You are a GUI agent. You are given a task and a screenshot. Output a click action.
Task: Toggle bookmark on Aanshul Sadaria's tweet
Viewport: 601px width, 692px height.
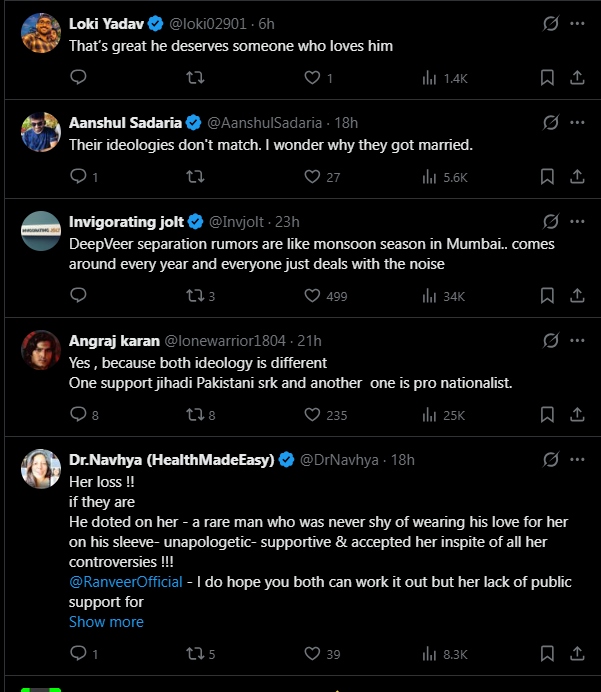(x=547, y=176)
